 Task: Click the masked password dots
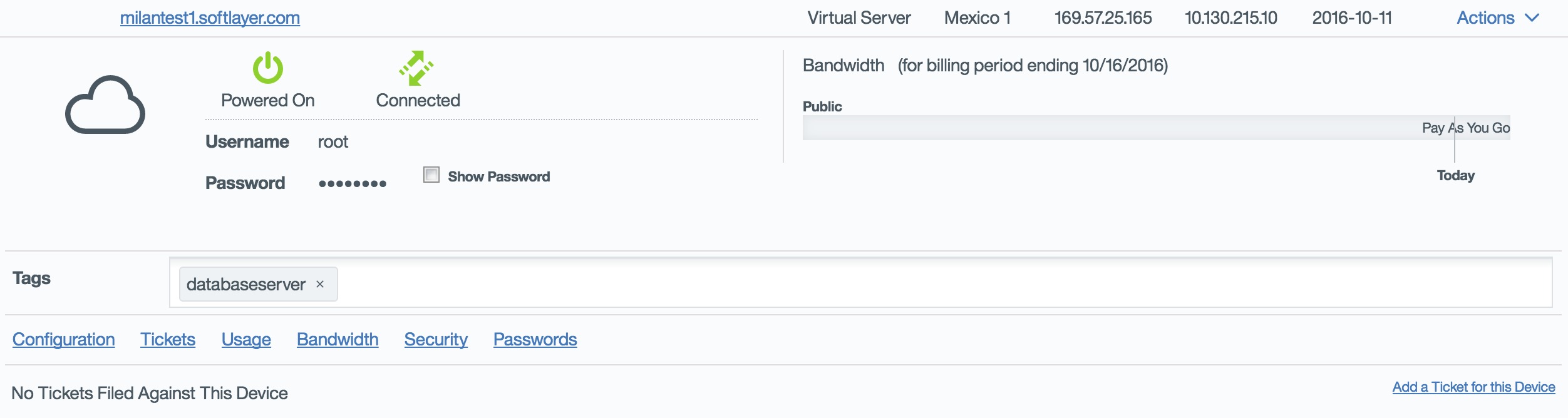353,183
